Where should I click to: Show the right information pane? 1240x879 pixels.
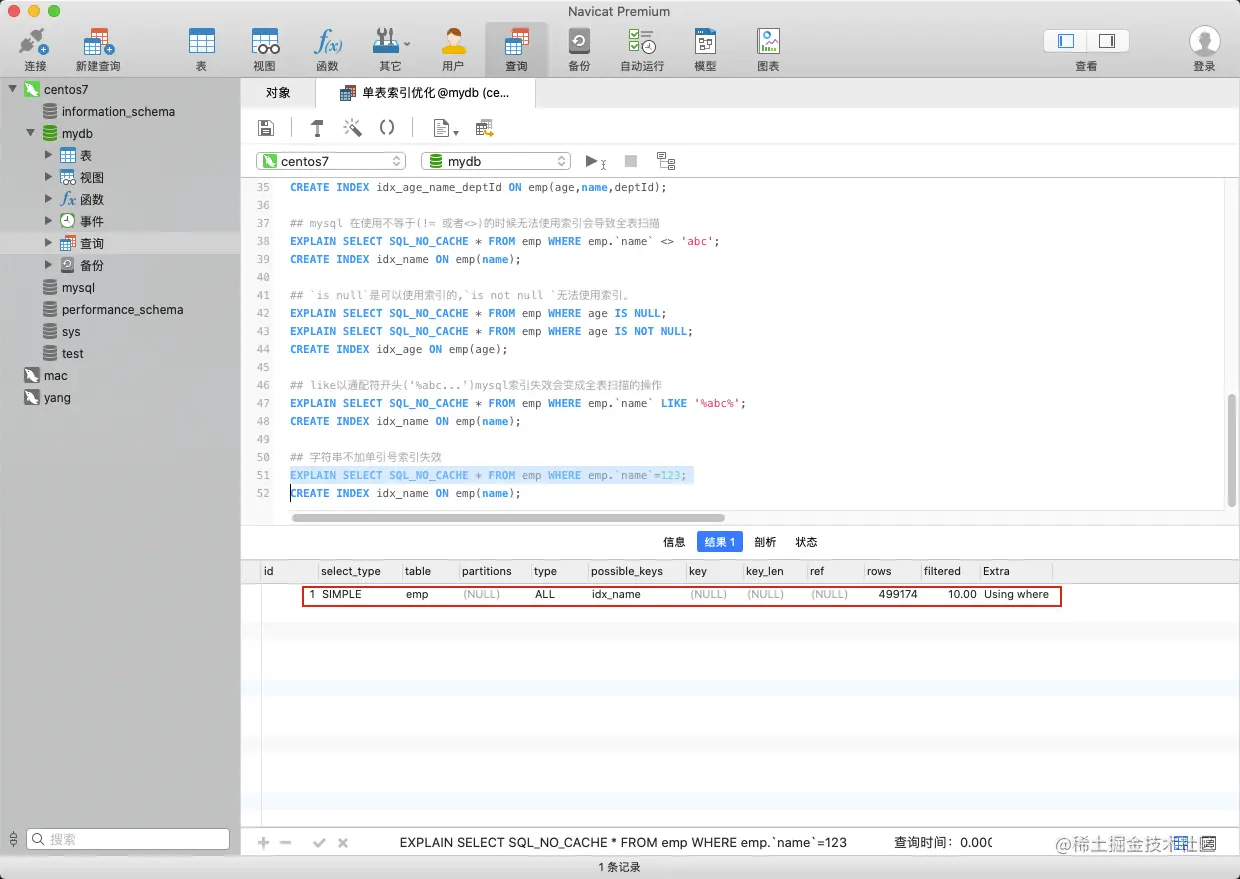[x=1107, y=41]
